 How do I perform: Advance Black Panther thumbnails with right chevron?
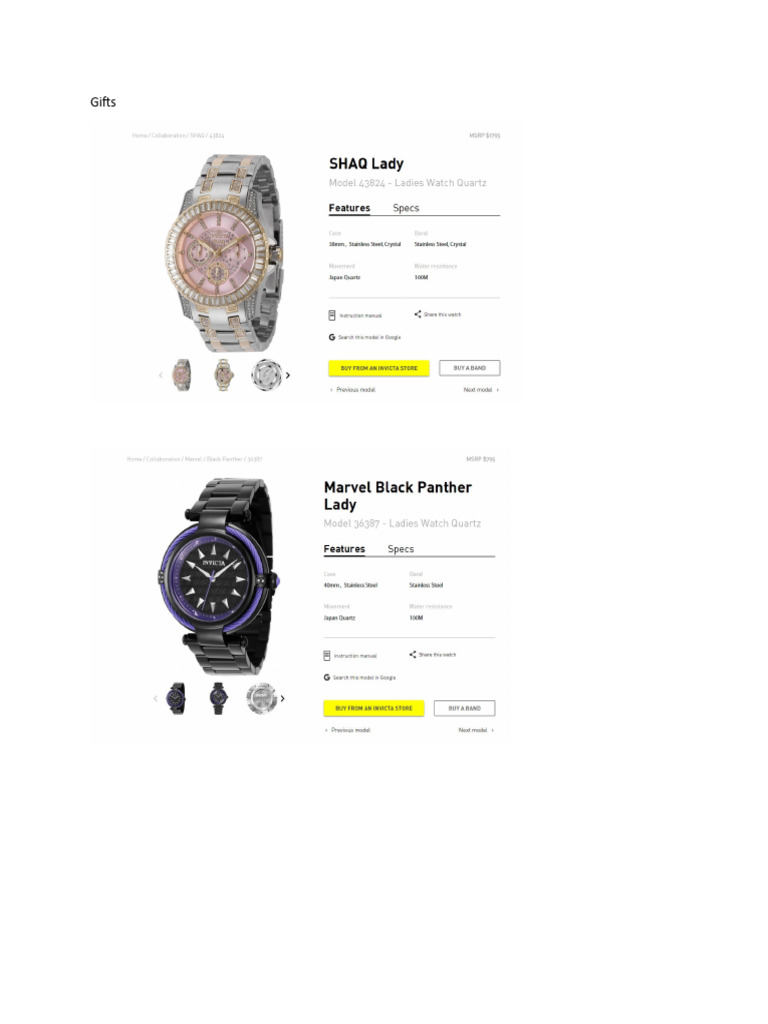[x=283, y=698]
